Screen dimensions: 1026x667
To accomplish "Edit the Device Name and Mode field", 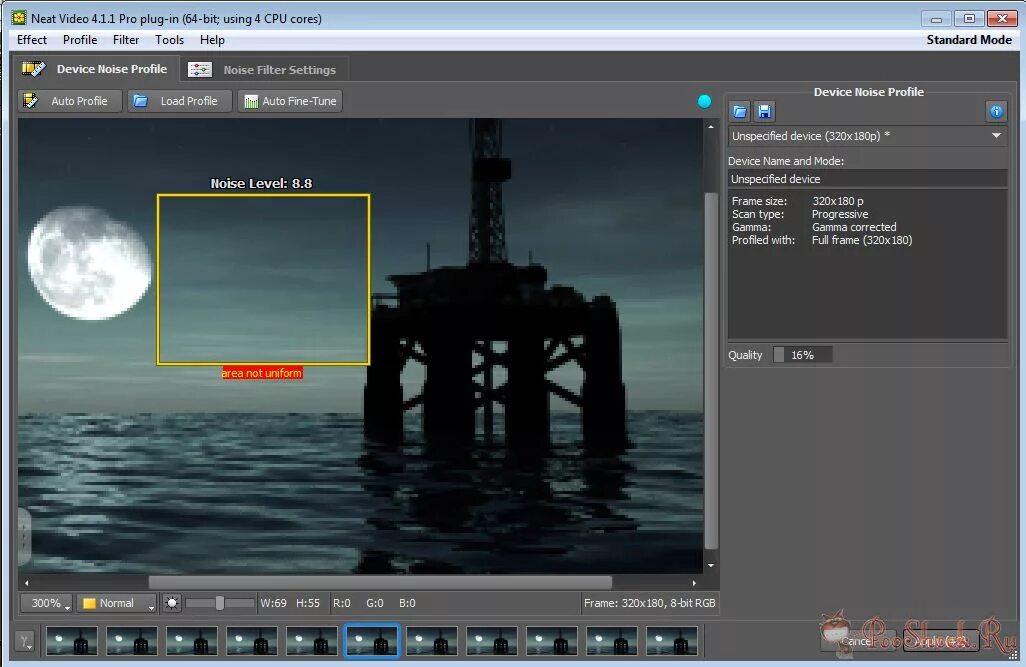I will point(868,179).
